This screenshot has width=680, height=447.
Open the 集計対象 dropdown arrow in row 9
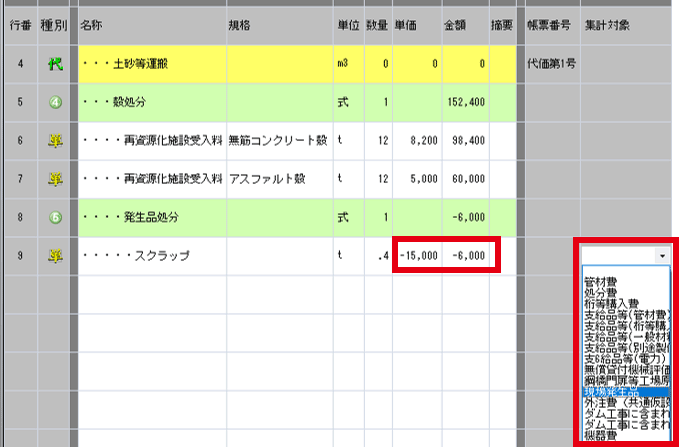point(661,256)
